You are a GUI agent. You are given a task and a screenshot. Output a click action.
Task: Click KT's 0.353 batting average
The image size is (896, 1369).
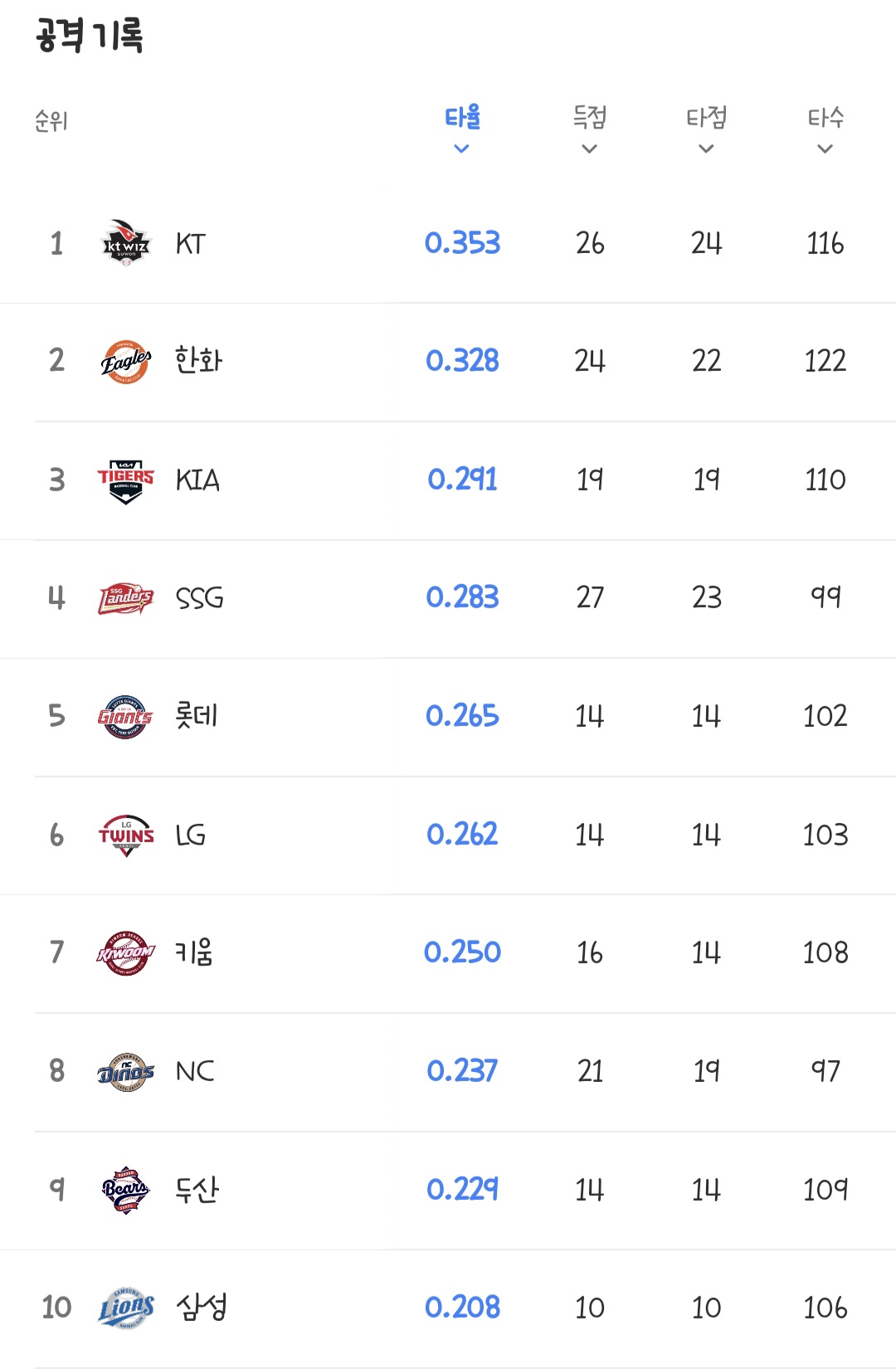coord(462,243)
